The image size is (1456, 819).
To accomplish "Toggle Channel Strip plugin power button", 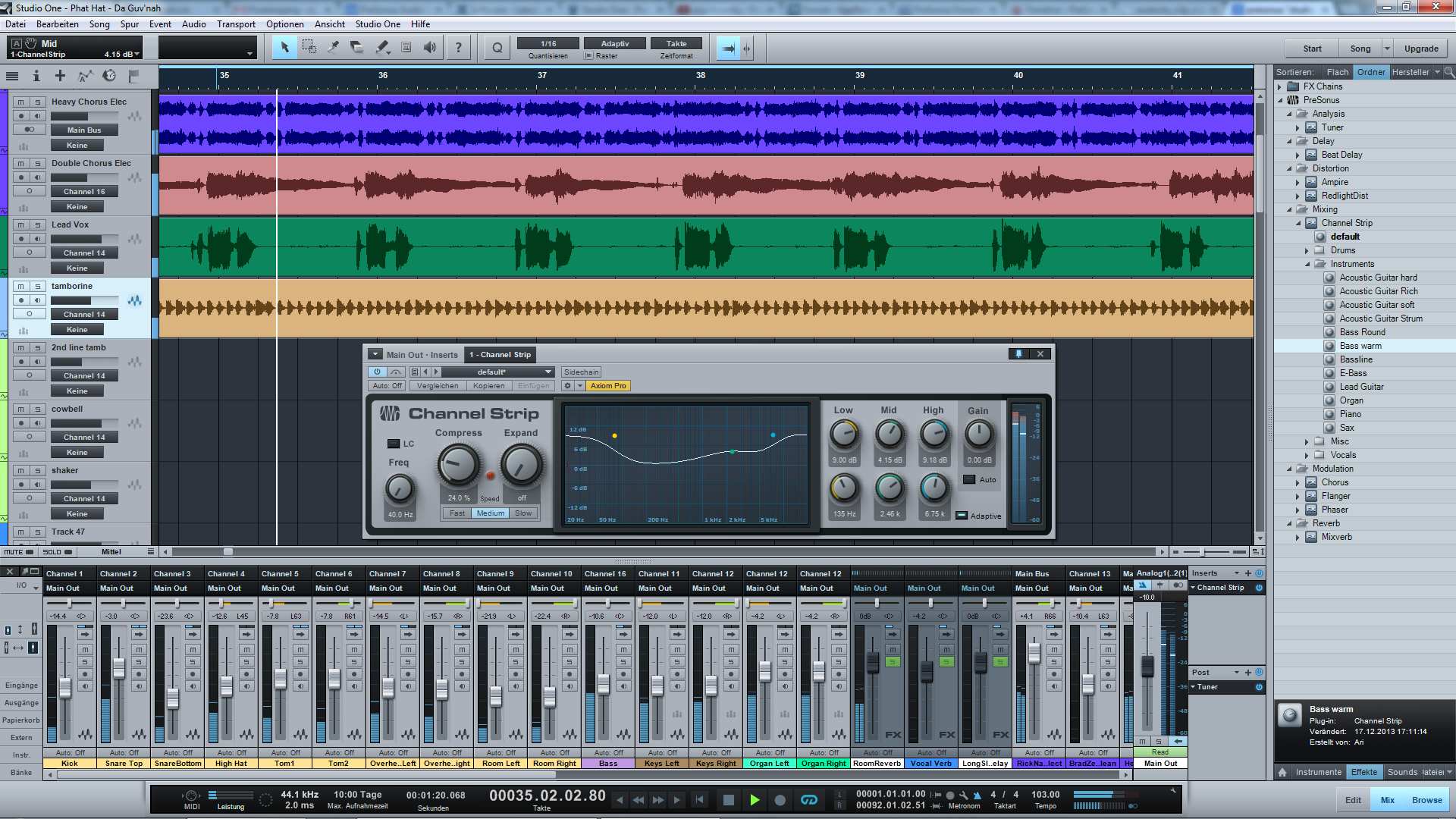I will pos(377,372).
